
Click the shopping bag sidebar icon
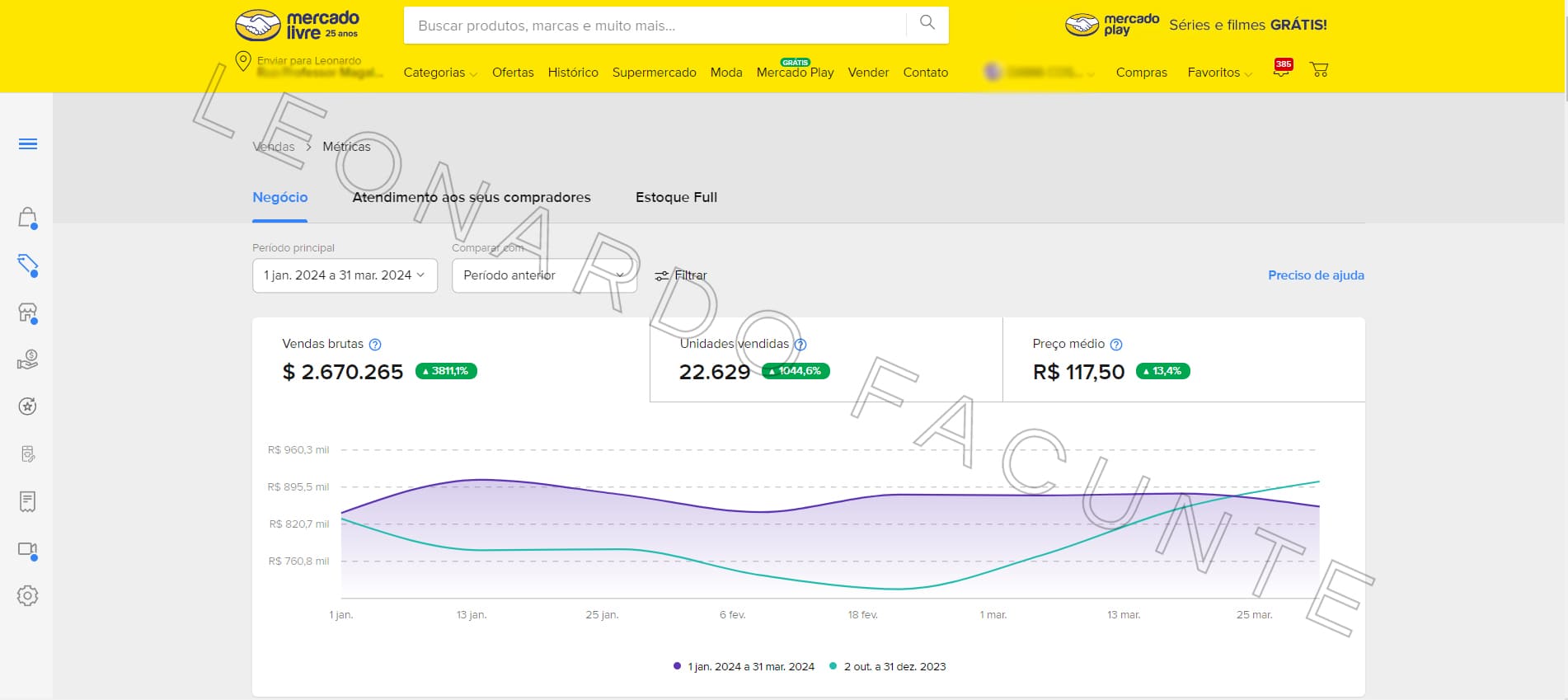(27, 218)
